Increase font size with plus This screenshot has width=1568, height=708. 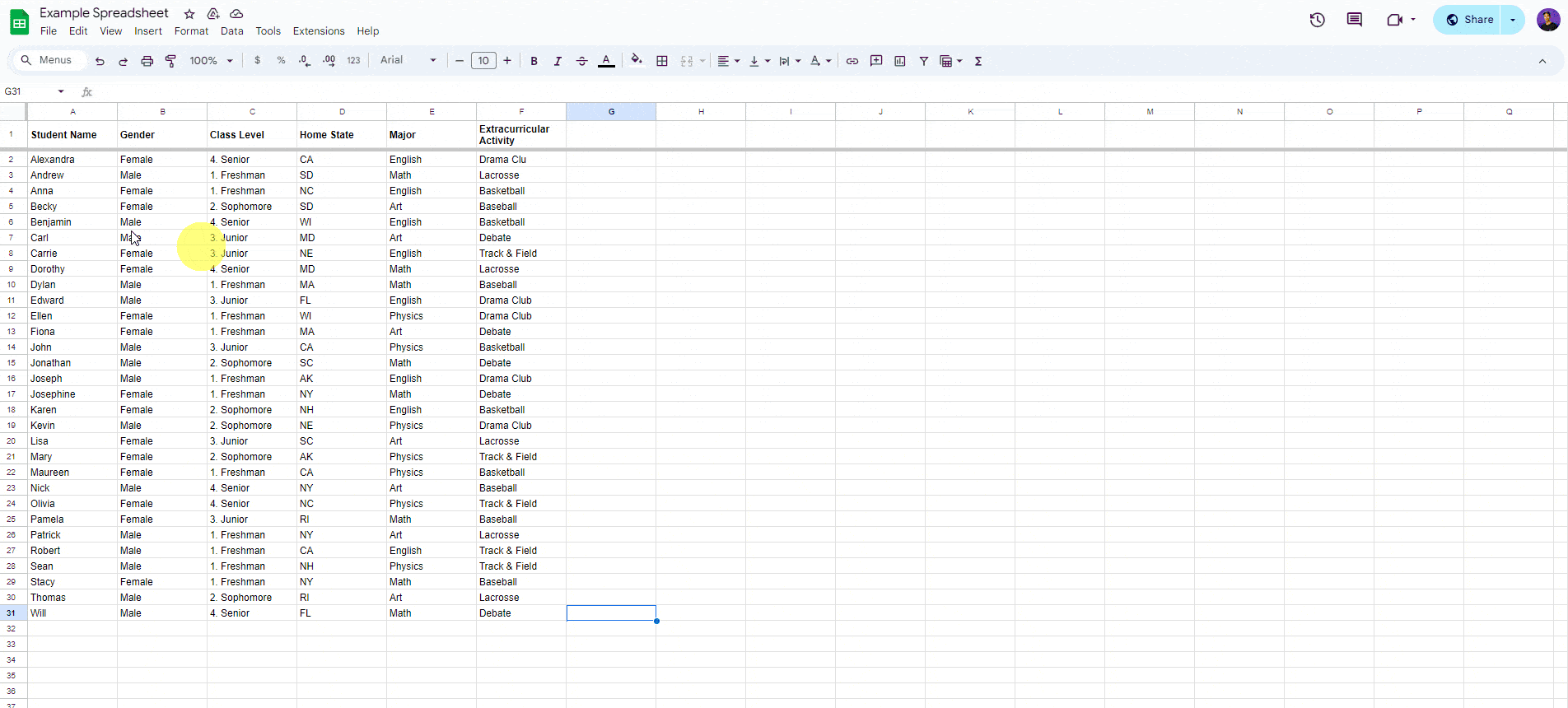point(507,61)
